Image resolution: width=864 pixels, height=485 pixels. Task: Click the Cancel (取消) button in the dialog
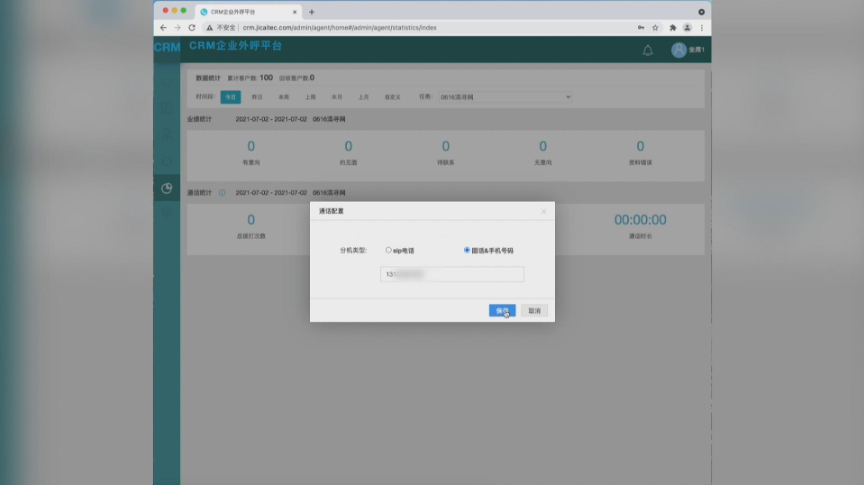(534, 311)
